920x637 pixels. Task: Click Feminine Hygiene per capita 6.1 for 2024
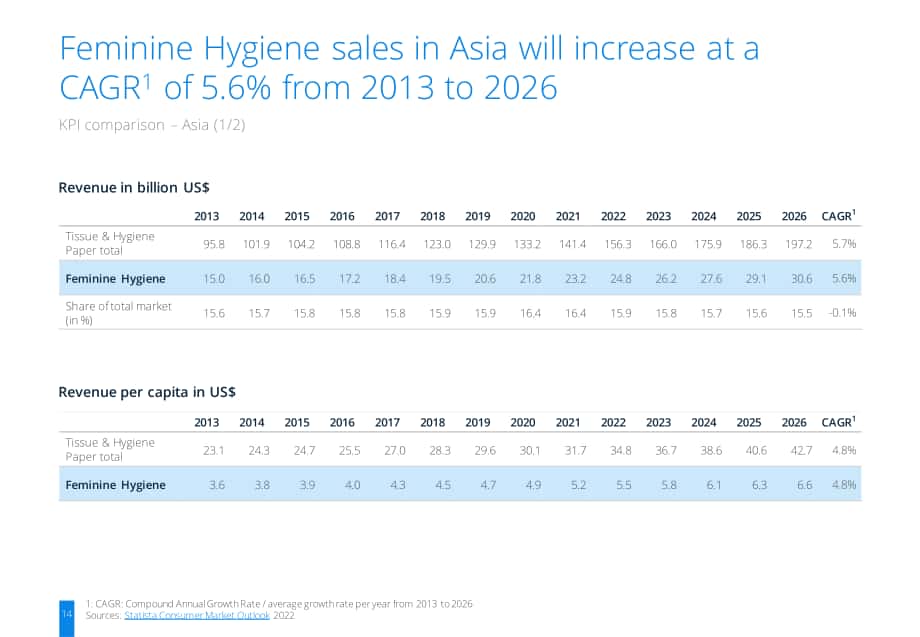coord(714,485)
